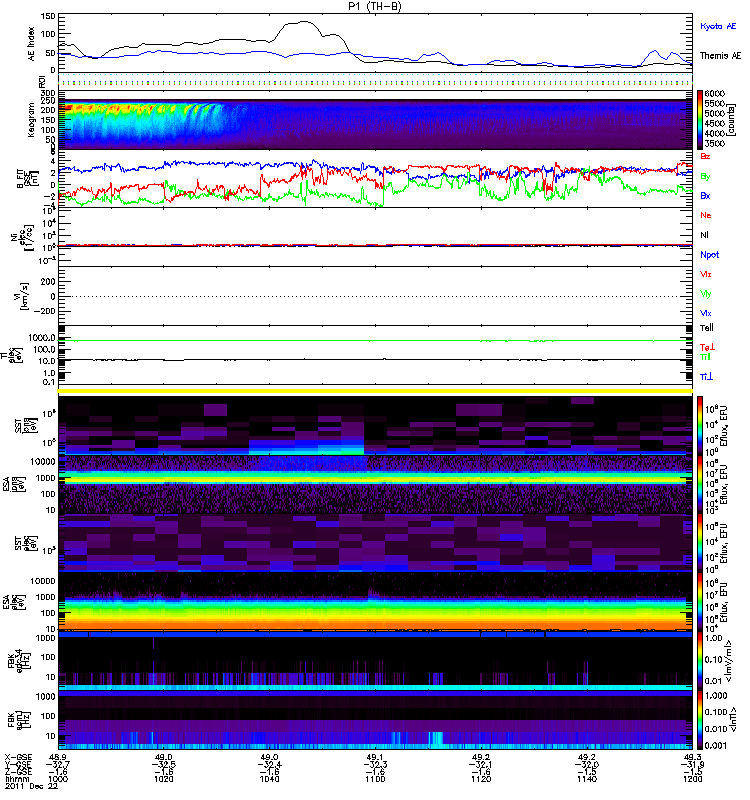Click the 3500 value on Keogram color scale

[715, 144]
